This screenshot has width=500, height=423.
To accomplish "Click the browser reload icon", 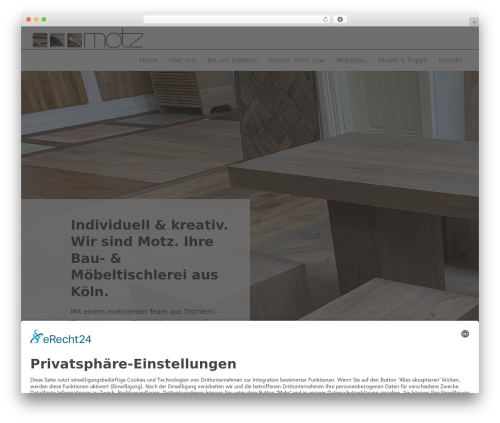I will point(325,20).
